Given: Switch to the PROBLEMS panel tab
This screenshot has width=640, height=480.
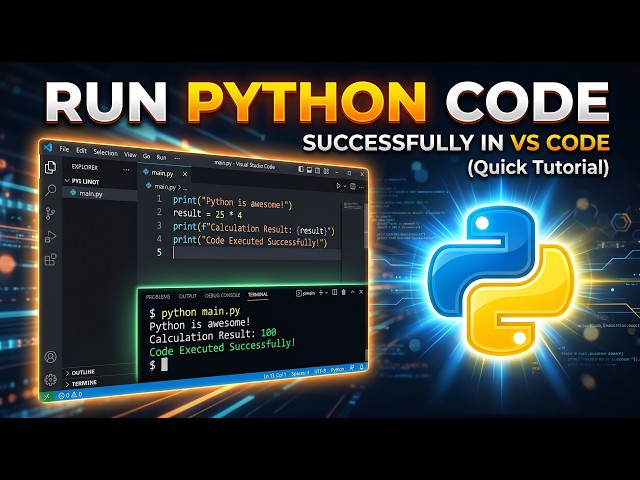Looking at the screenshot, I should pyautogui.click(x=158, y=297).
